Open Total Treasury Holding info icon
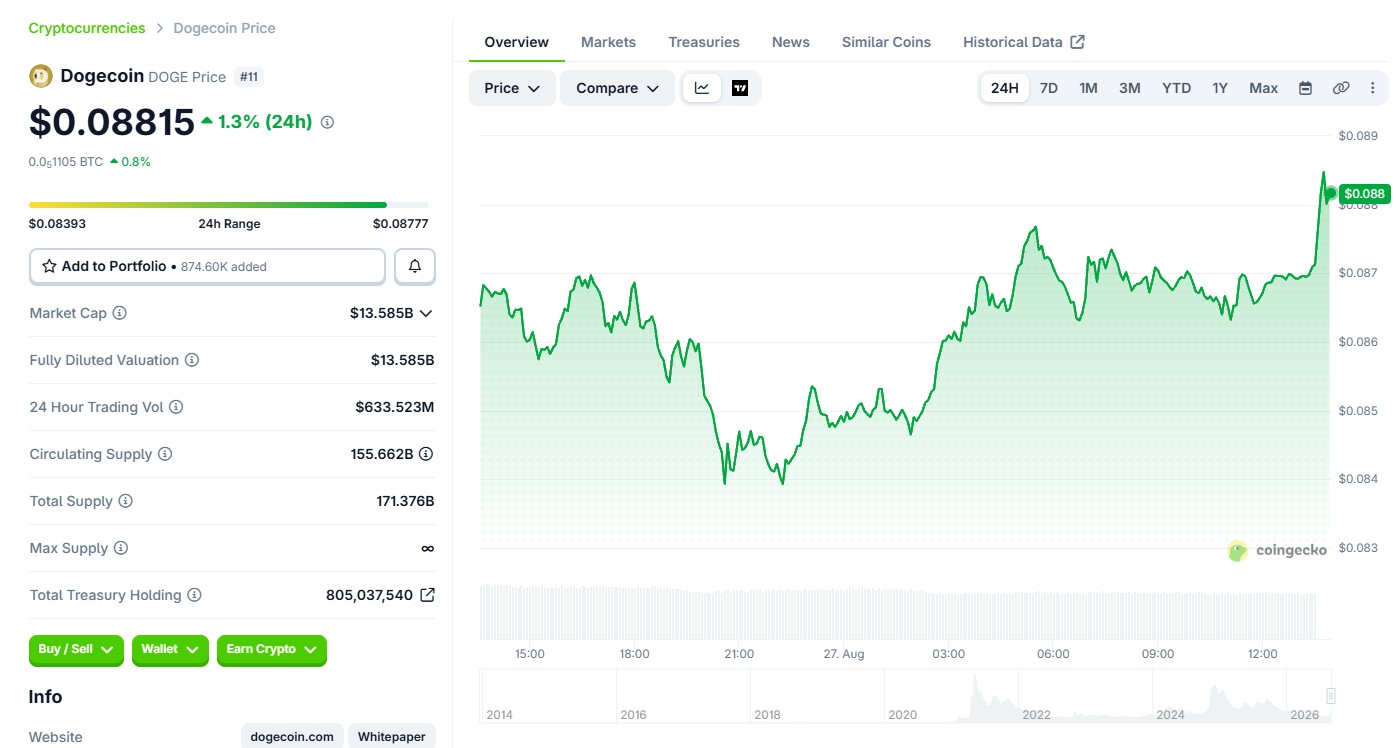 [x=194, y=595]
